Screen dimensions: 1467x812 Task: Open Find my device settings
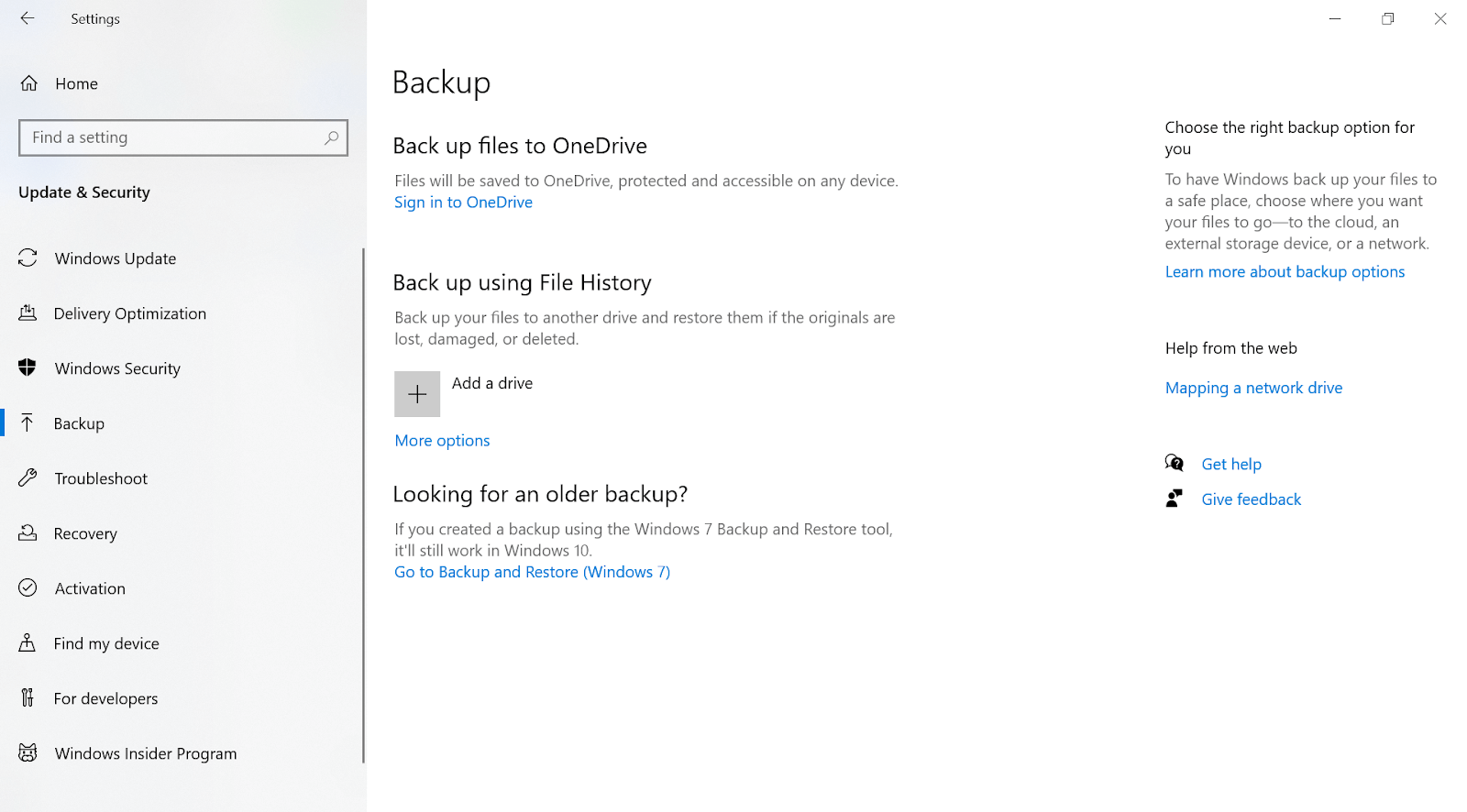[x=106, y=643]
